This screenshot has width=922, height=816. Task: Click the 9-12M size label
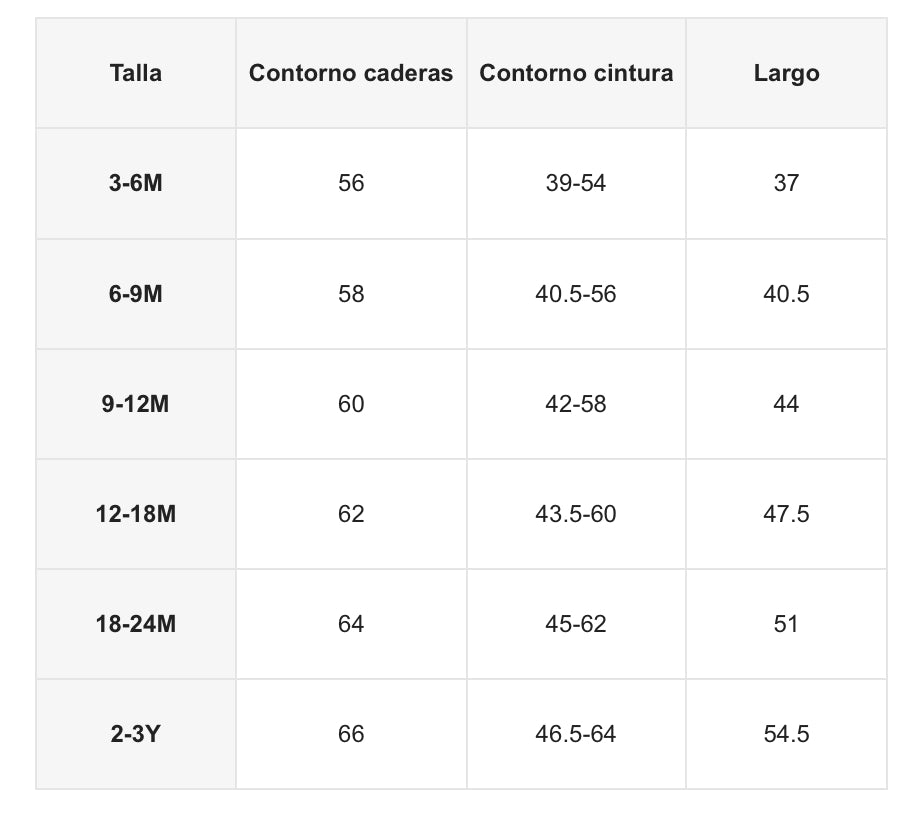click(x=136, y=404)
